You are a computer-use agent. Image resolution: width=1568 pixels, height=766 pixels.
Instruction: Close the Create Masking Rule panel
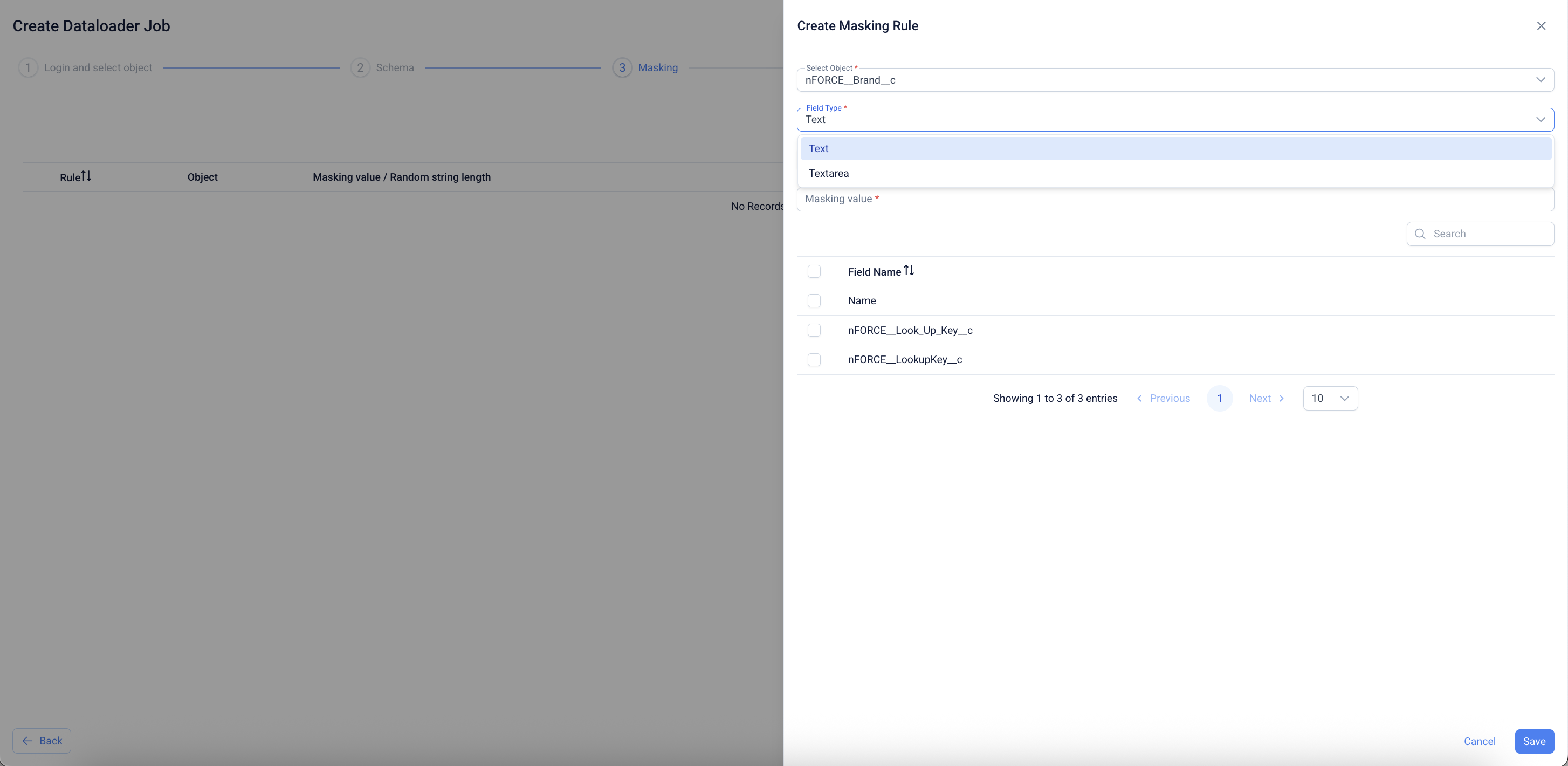coord(1541,25)
